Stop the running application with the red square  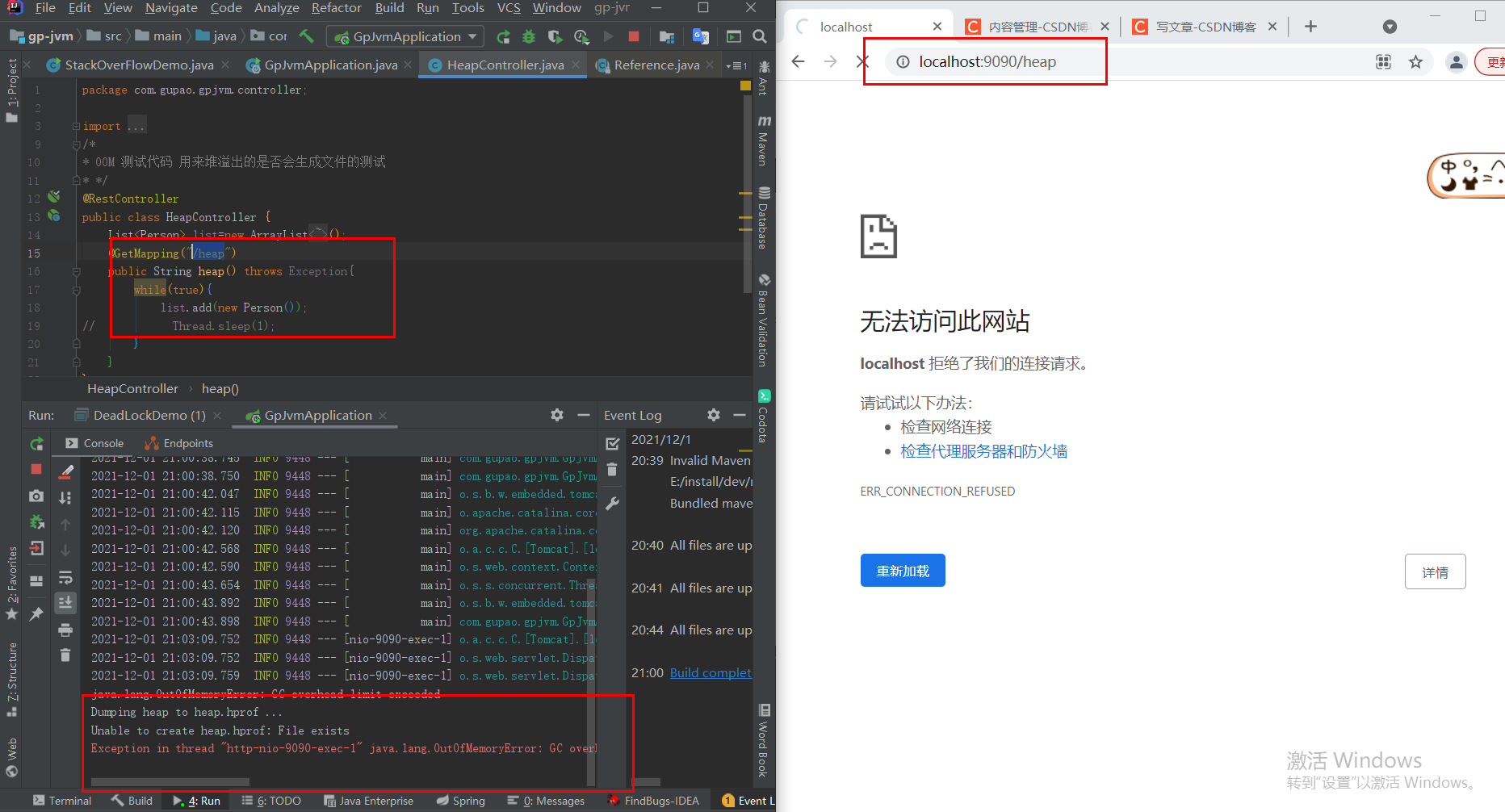[x=635, y=36]
